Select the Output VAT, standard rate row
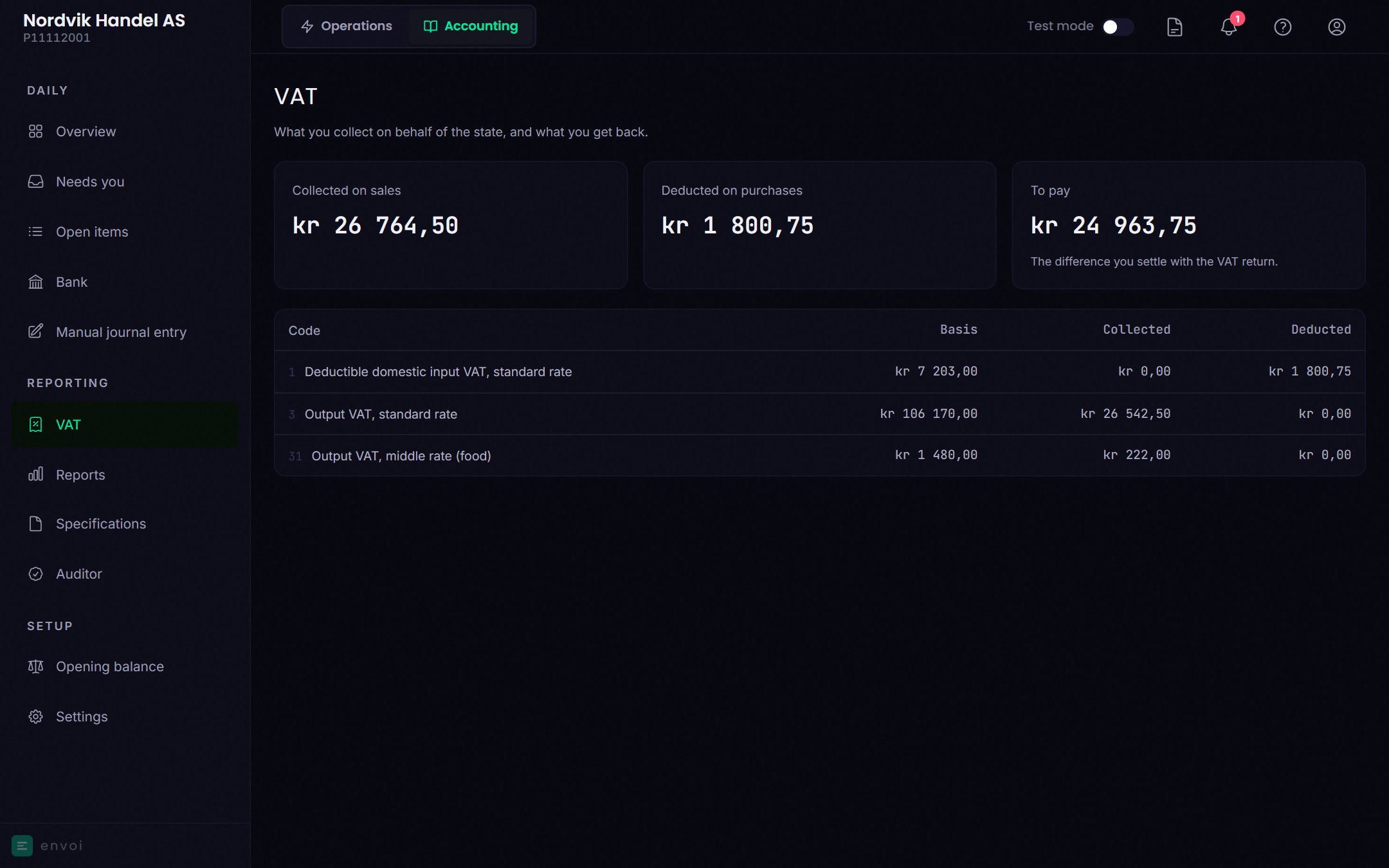The image size is (1389, 868). pos(820,414)
